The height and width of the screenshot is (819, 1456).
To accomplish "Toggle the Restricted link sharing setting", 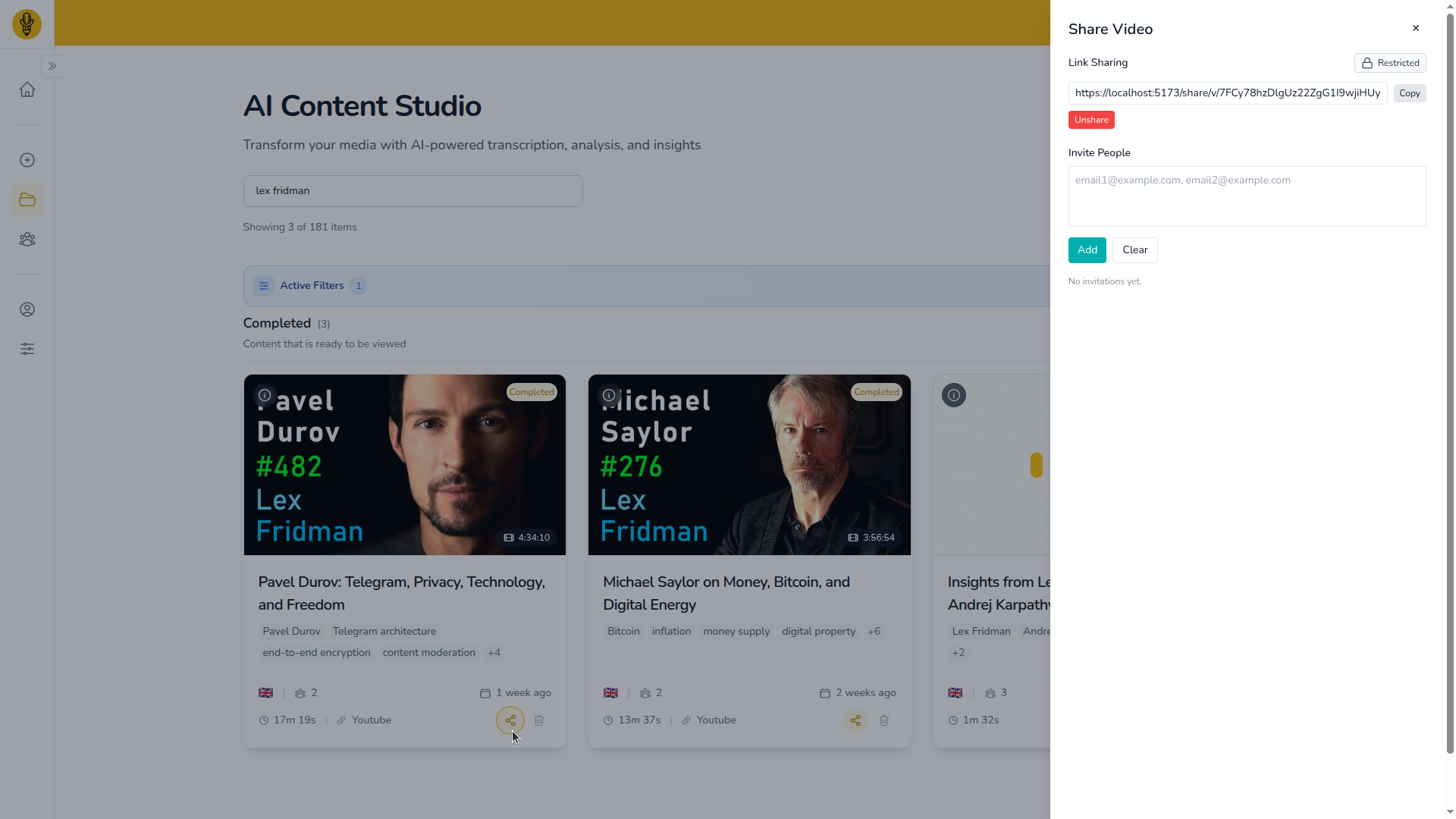I will (1389, 62).
